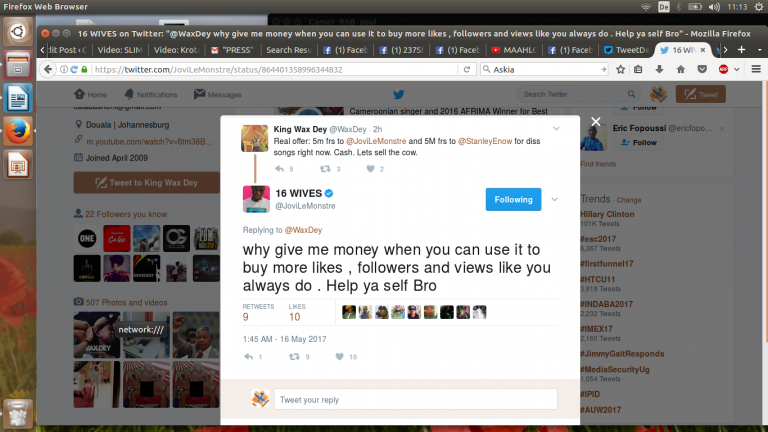Launch Firefox from the Ubuntu dock
This screenshot has height=432, width=768.
(x=18, y=131)
